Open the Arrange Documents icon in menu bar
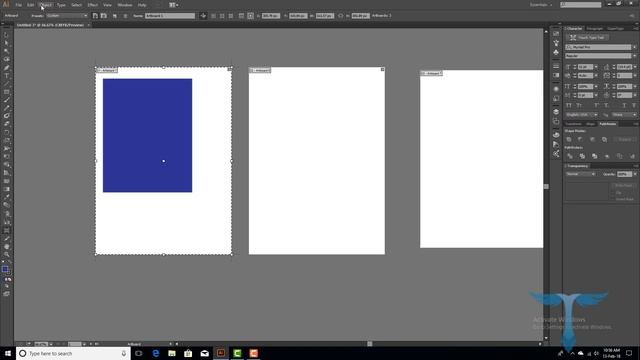Image resolution: width=640 pixels, height=360 pixels. coord(173,5)
